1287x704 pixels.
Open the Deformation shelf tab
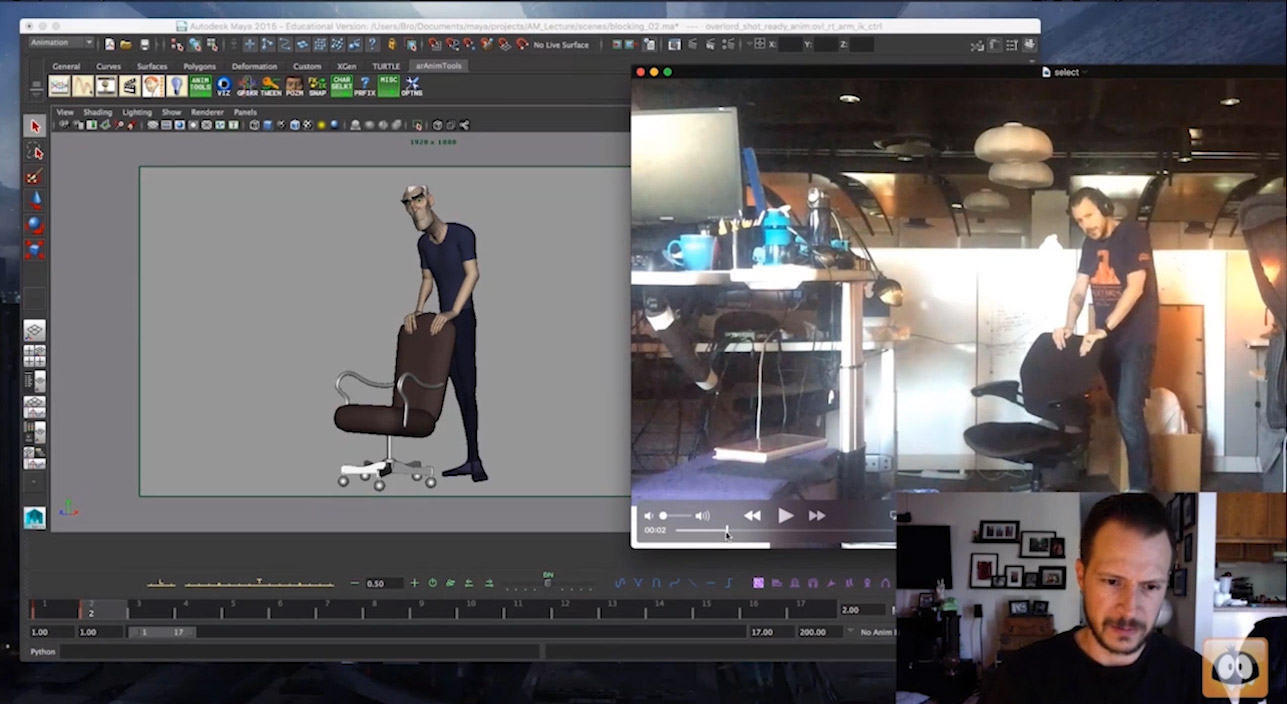[x=254, y=66]
